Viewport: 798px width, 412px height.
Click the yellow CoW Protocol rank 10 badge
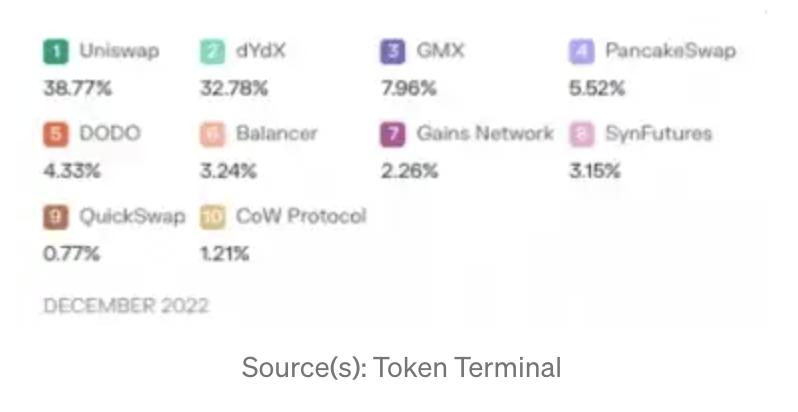[213, 217]
